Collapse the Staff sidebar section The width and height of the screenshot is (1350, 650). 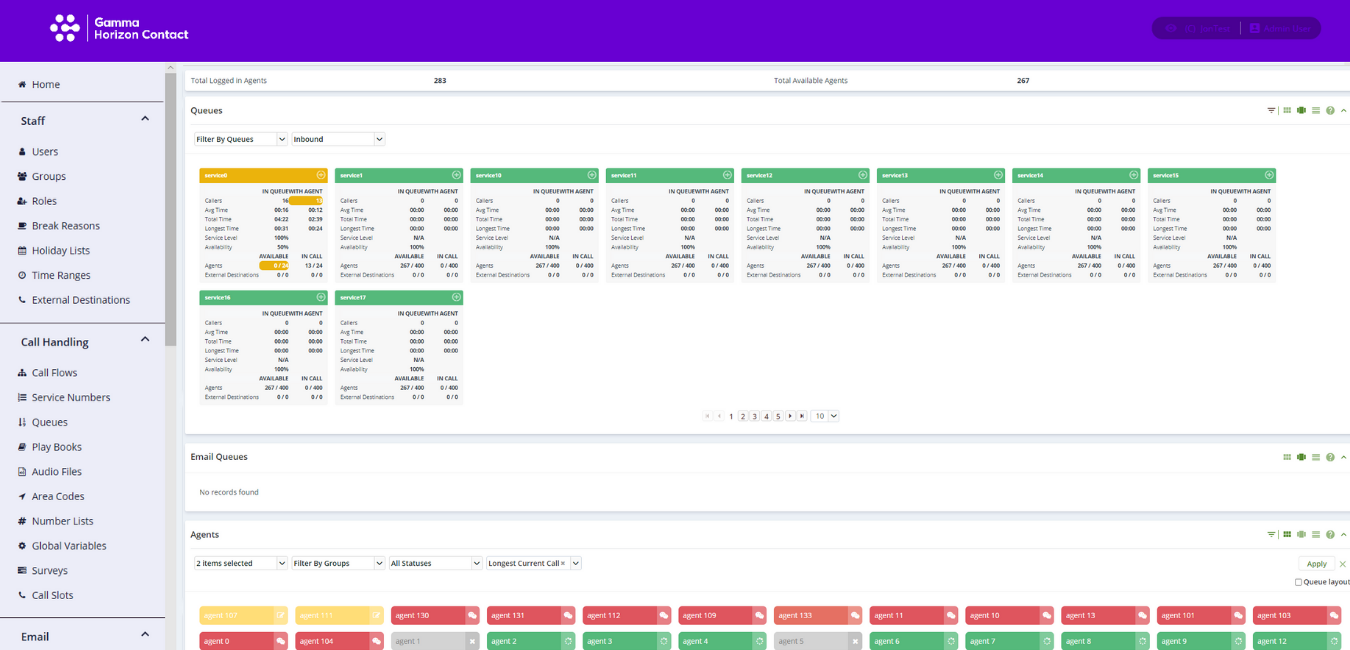pyautogui.click(x=144, y=120)
